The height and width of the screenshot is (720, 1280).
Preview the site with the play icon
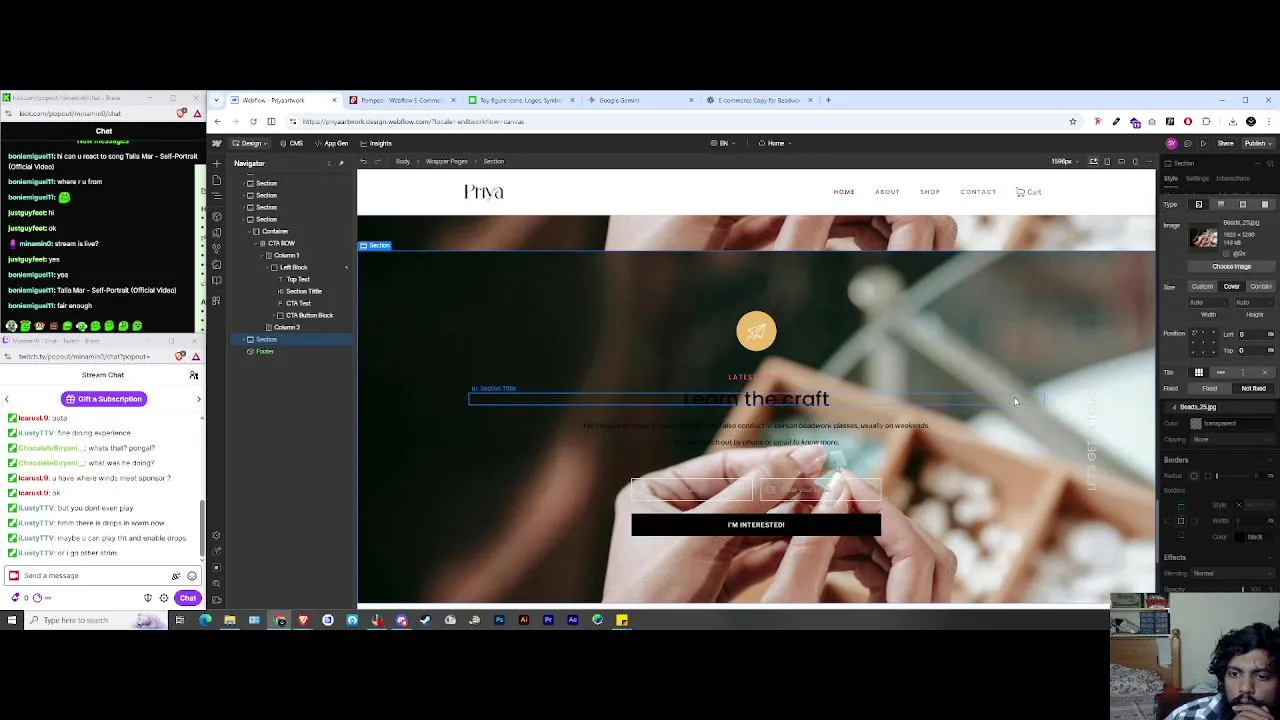coord(1203,143)
